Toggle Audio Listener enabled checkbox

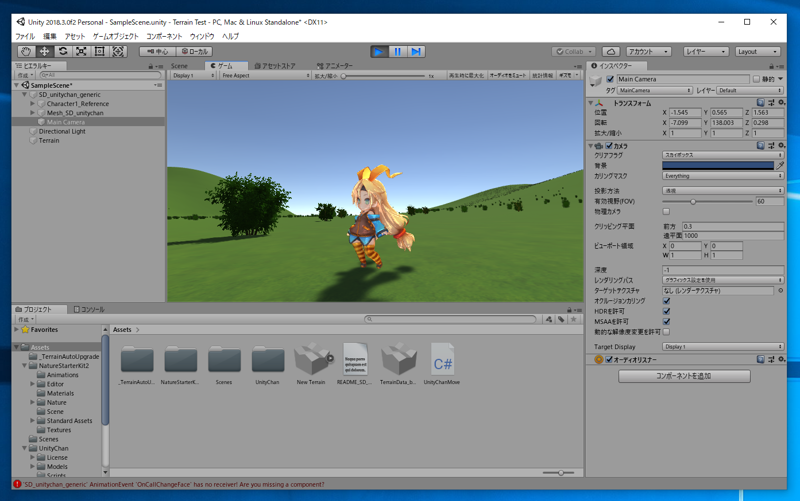(609, 359)
